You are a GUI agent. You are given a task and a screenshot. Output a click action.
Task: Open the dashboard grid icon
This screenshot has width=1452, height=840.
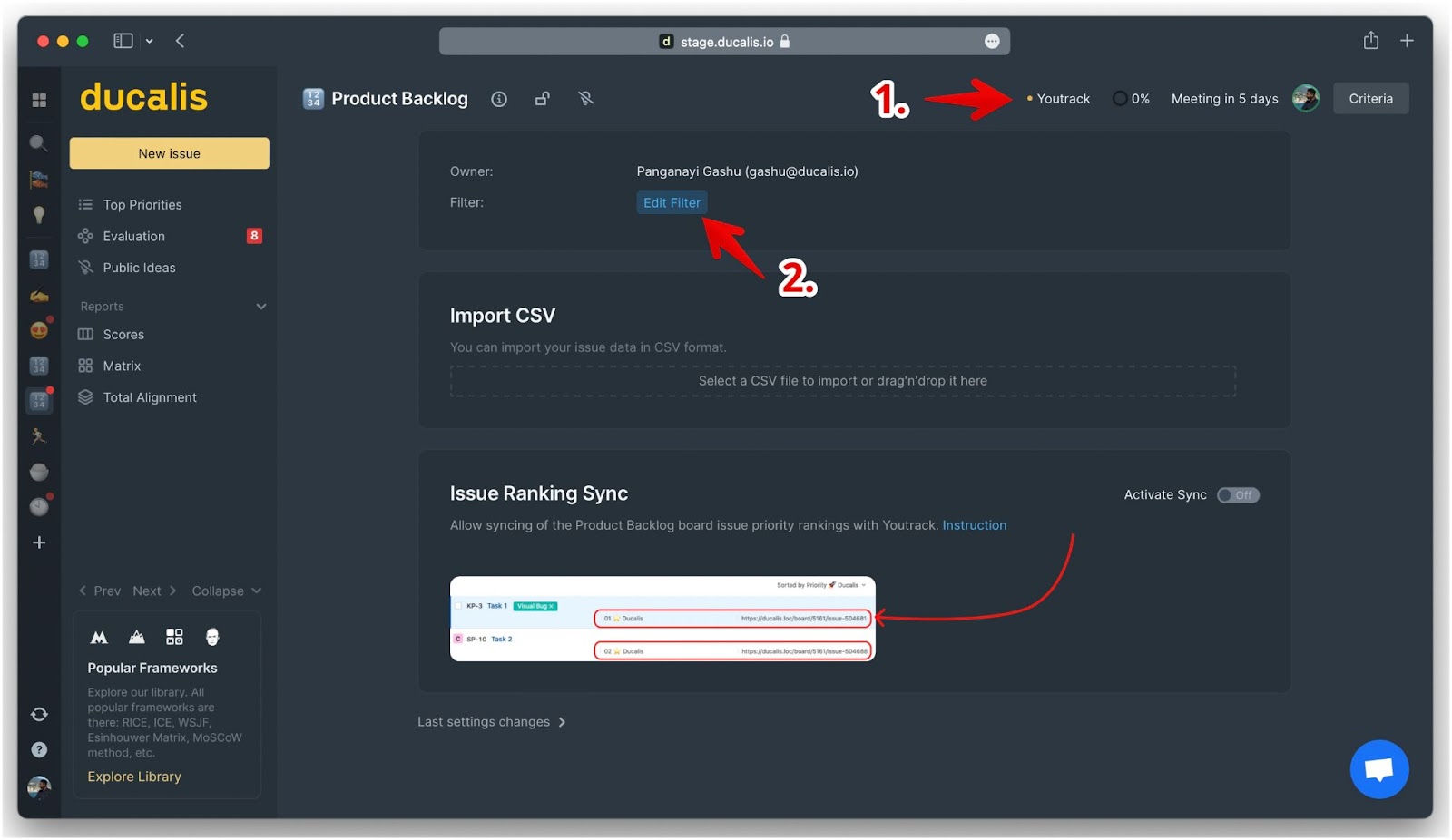pyautogui.click(x=39, y=100)
